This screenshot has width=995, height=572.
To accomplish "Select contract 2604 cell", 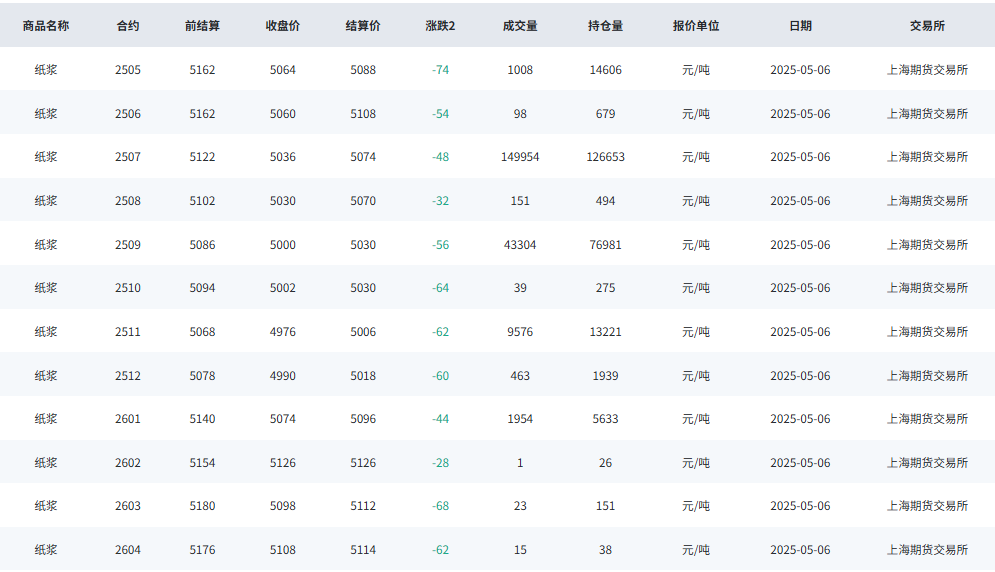I will point(128,550).
